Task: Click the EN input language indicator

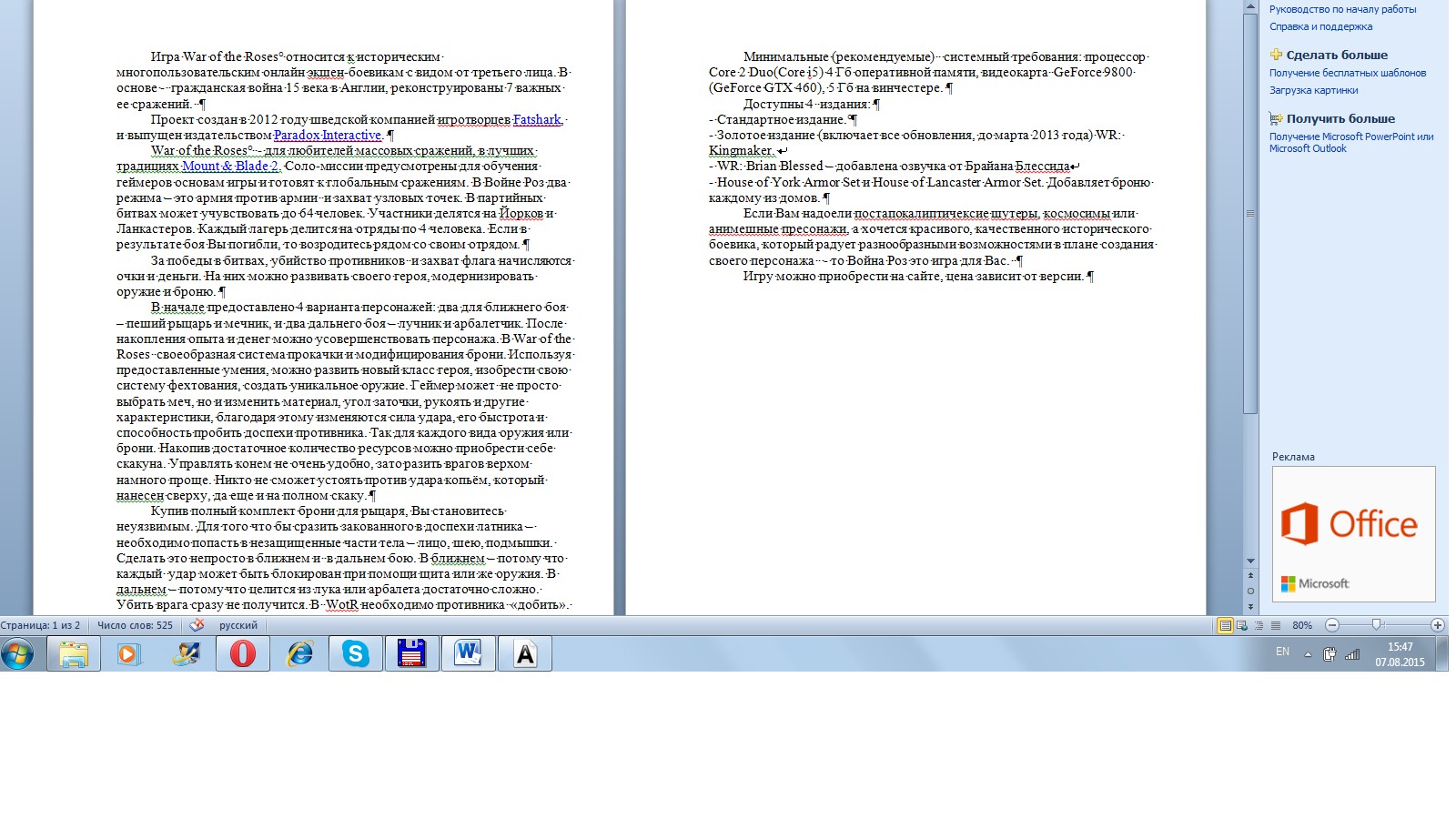Action: pos(1282,652)
